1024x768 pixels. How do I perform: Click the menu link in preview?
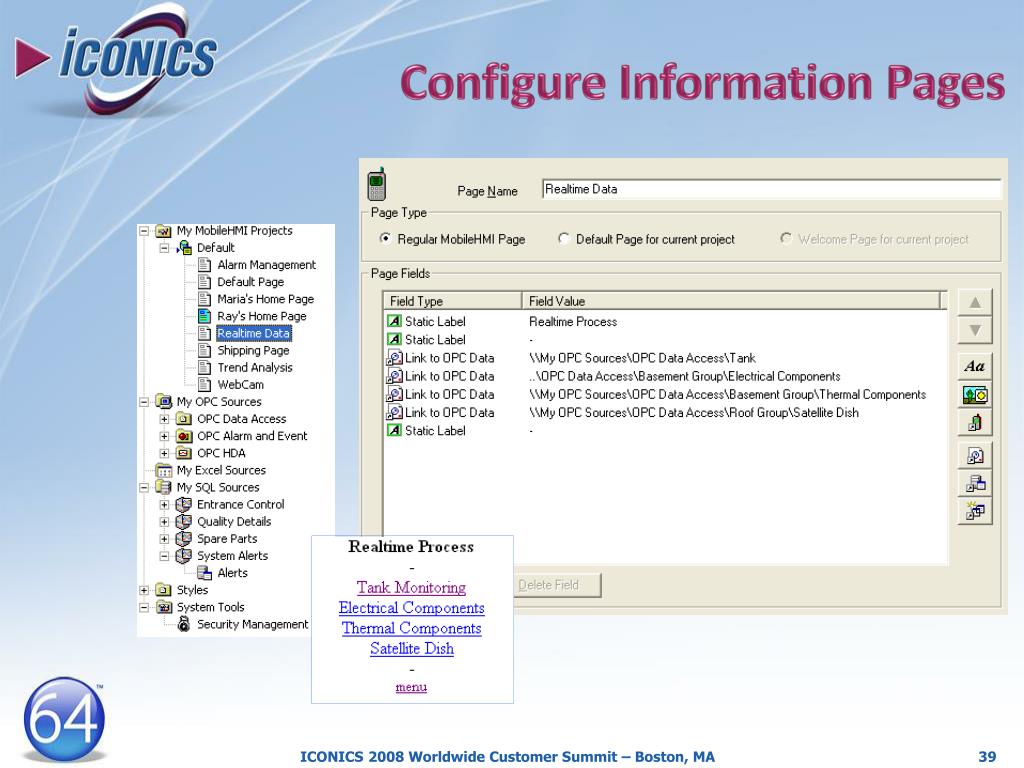[x=411, y=687]
